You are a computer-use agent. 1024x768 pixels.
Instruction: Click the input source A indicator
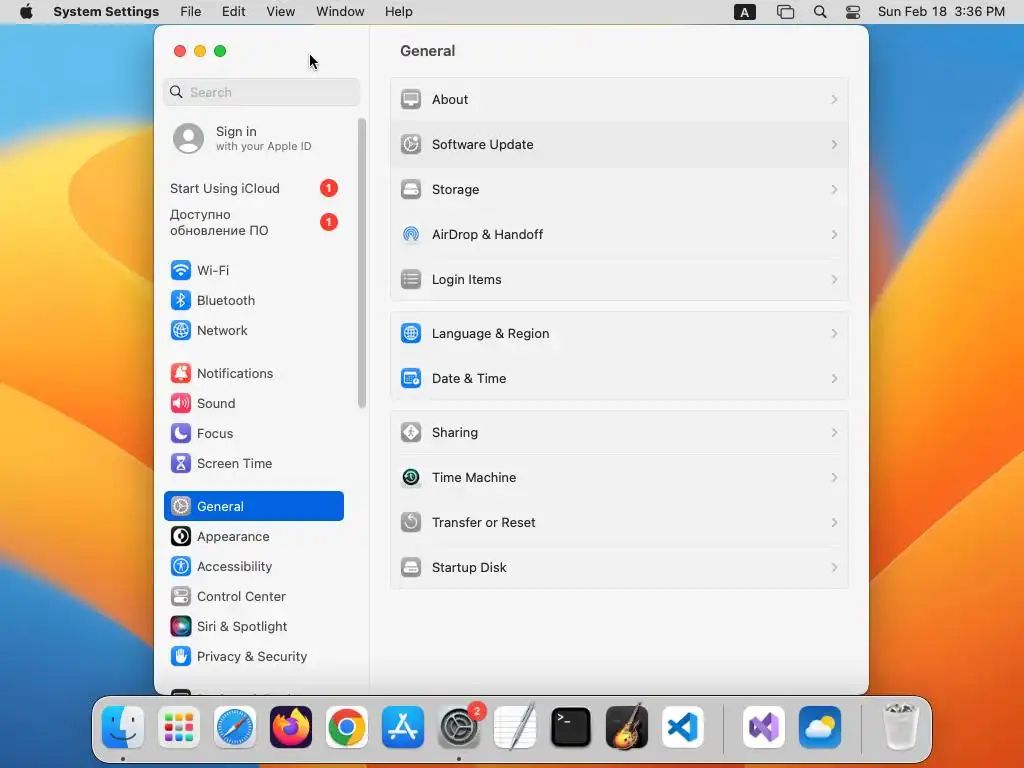point(744,12)
